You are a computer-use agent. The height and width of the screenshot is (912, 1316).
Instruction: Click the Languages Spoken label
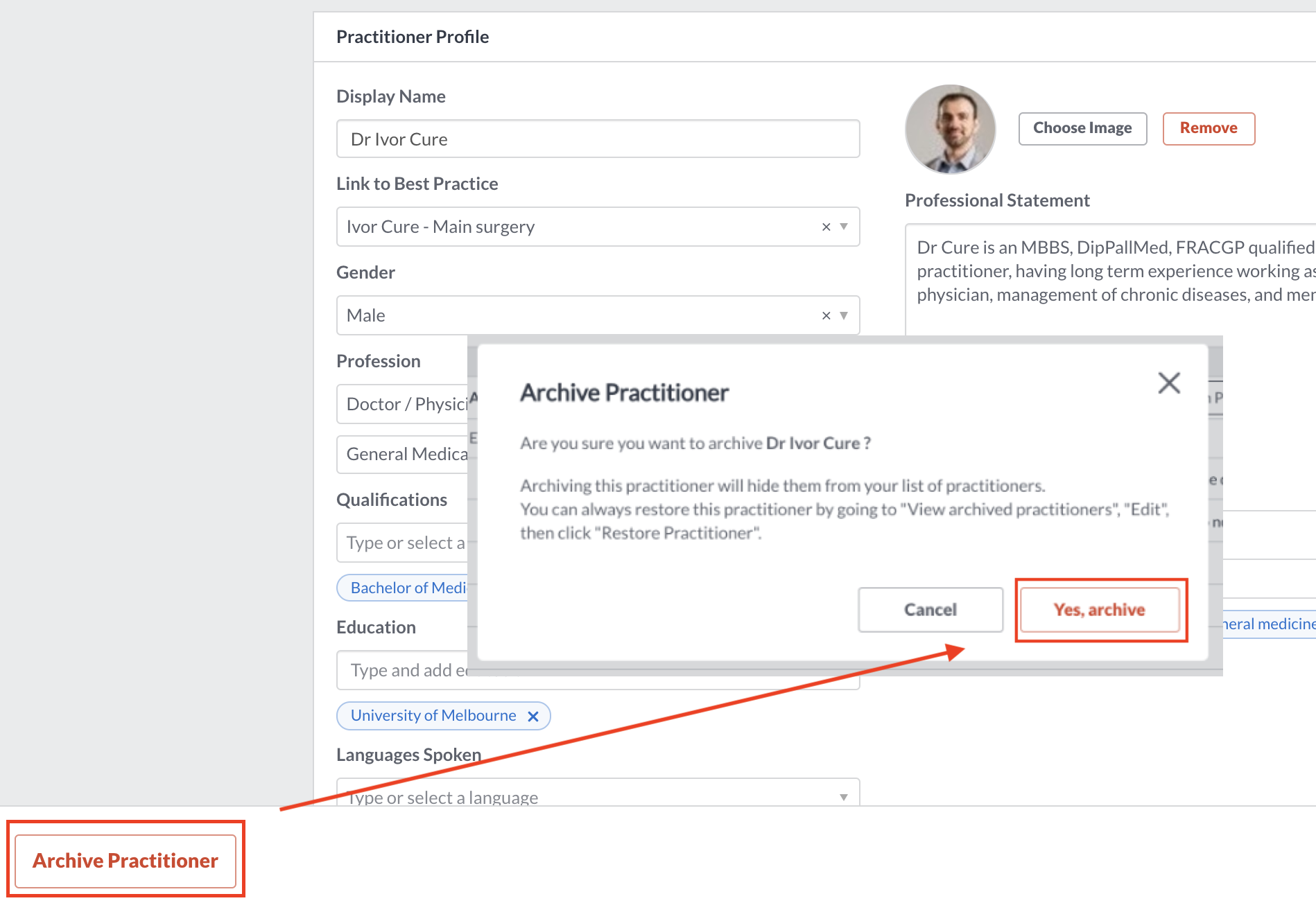408,755
